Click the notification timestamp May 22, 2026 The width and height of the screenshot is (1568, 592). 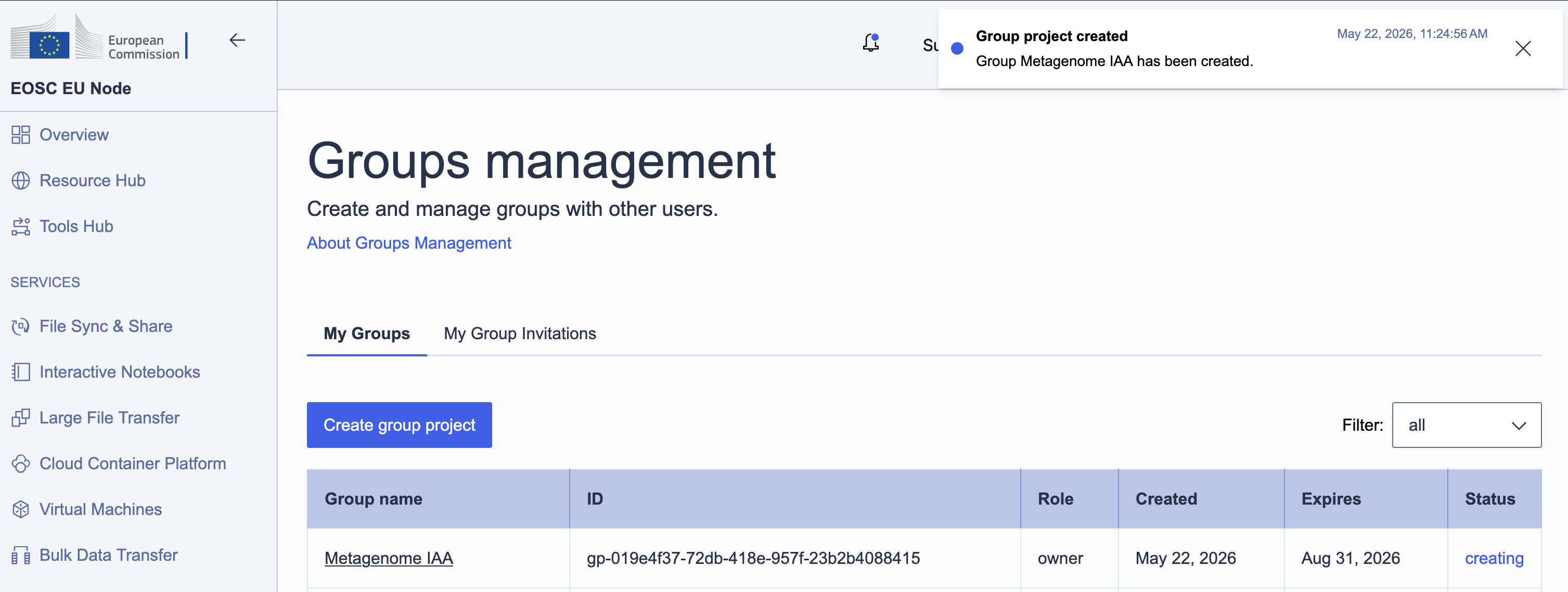pos(1411,34)
